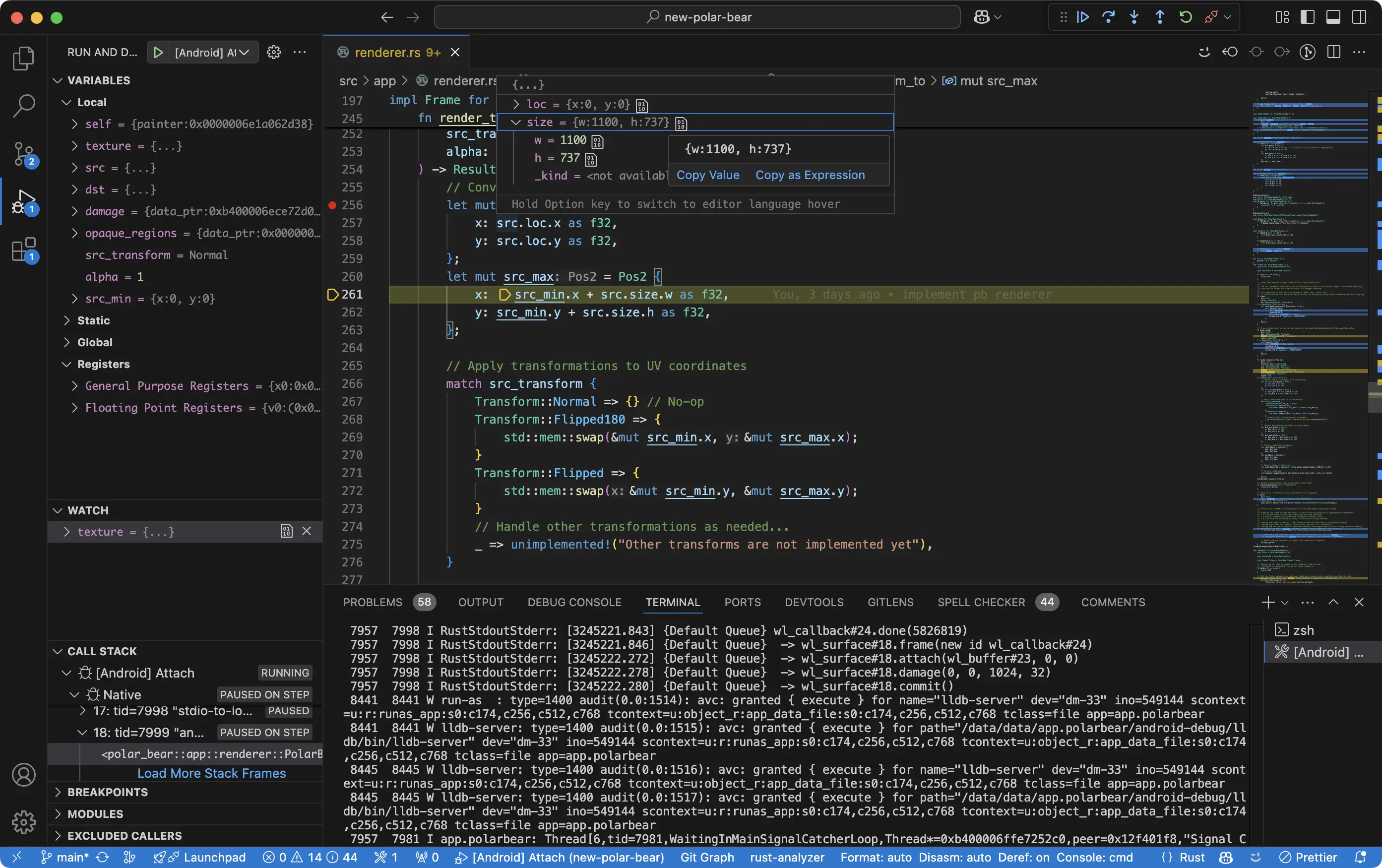Viewport: 1382px width, 868px height.
Task: Go forward with navigation arrow
Action: point(413,17)
